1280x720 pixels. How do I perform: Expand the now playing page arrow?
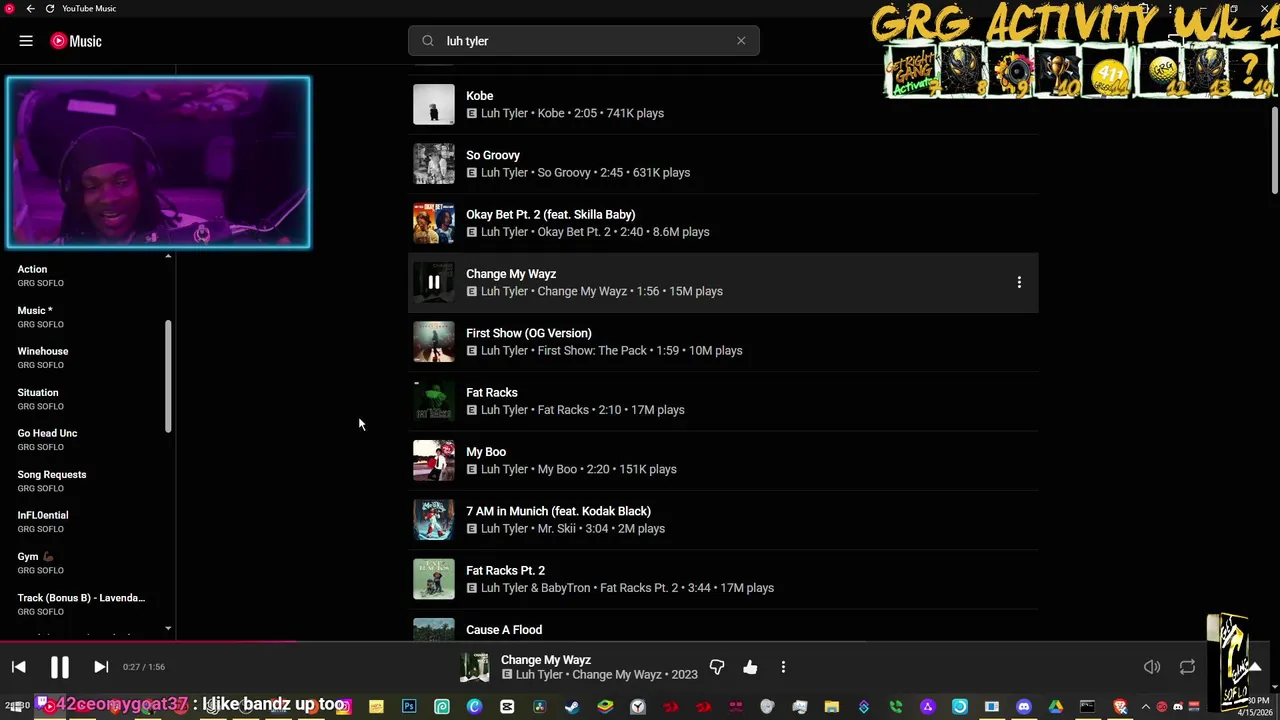1254,667
